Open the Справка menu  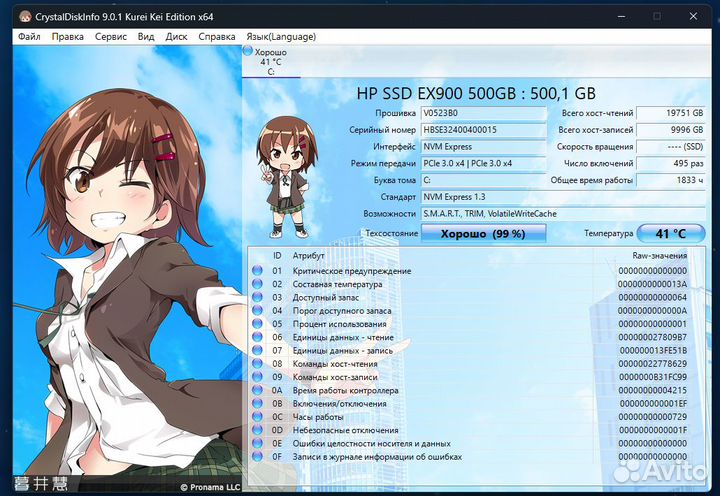(217, 37)
